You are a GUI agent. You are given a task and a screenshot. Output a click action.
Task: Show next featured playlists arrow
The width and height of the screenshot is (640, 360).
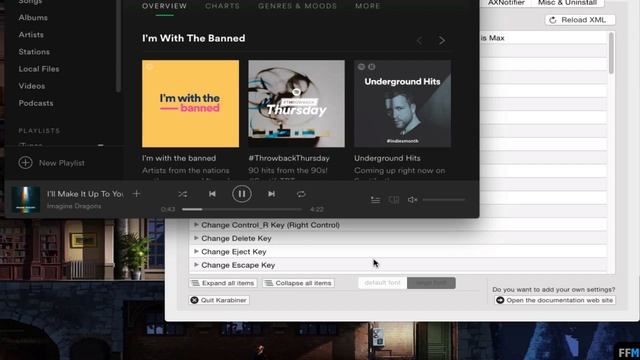pyautogui.click(x=442, y=40)
